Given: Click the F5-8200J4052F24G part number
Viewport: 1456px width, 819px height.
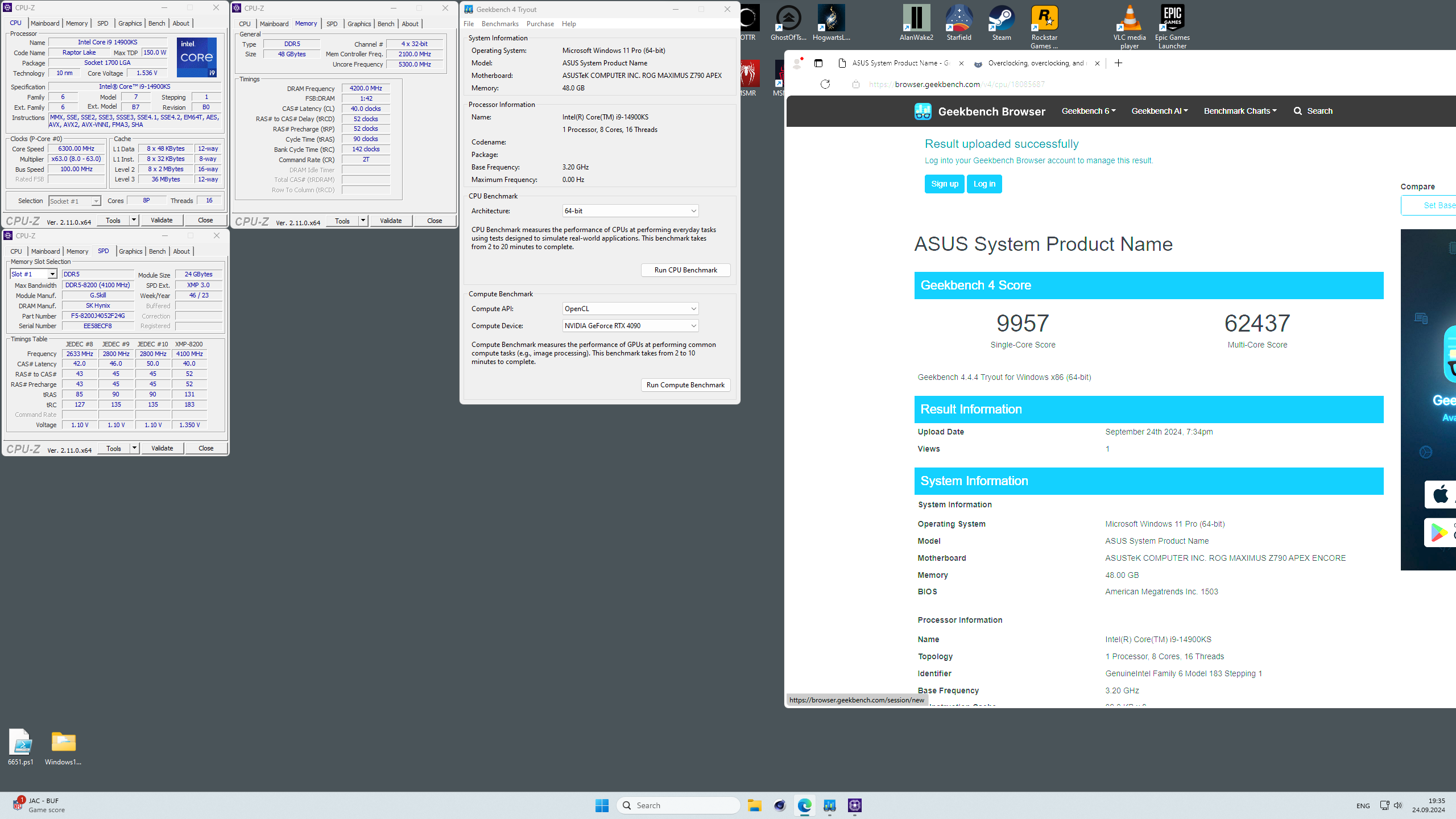Looking at the screenshot, I should [98, 316].
